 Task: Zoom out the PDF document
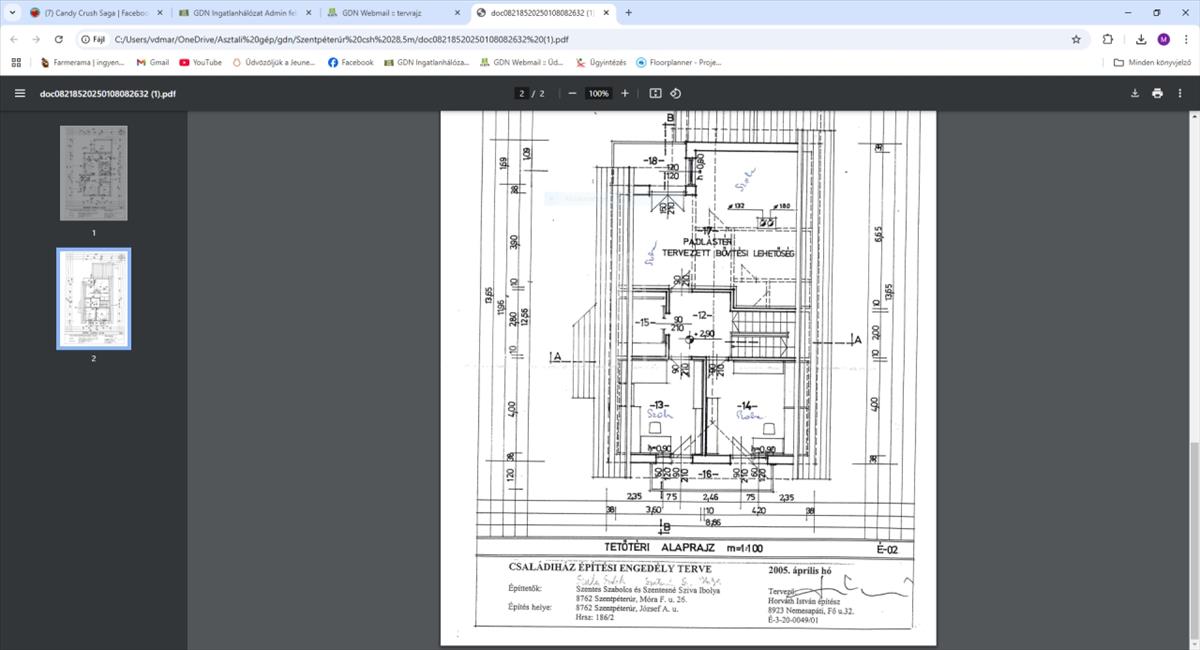[572, 93]
